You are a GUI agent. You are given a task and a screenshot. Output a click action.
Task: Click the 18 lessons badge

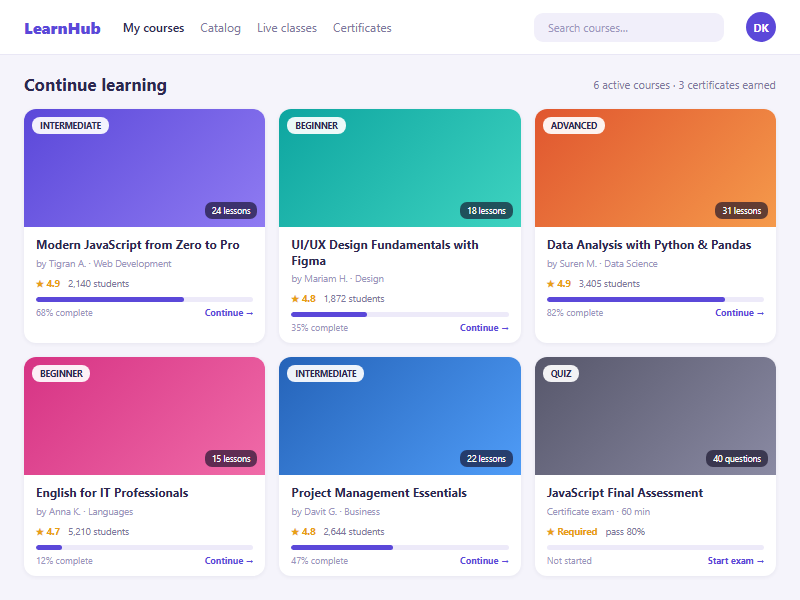pyautogui.click(x=486, y=211)
